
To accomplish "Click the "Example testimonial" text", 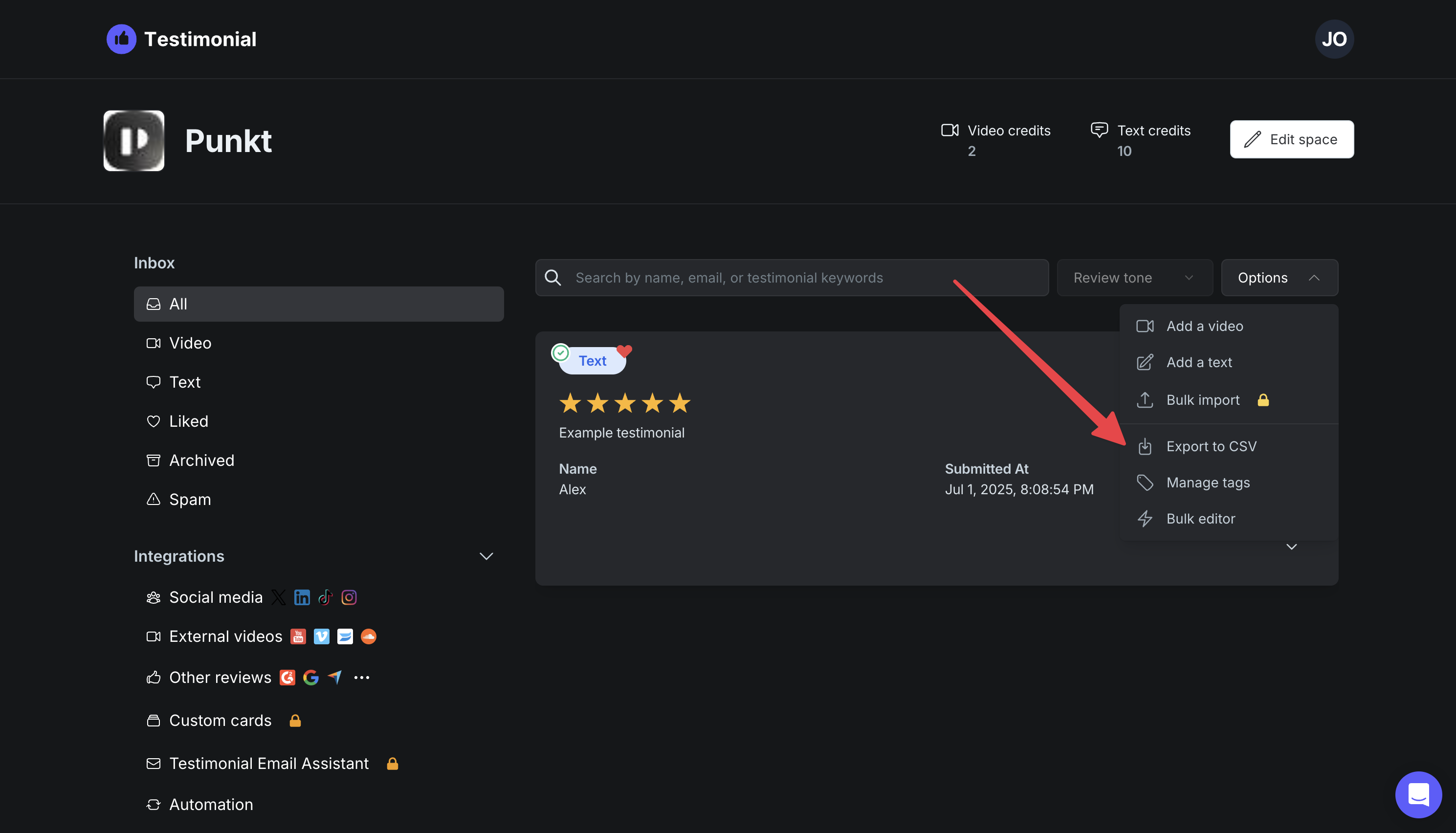I will coord(621,433).
